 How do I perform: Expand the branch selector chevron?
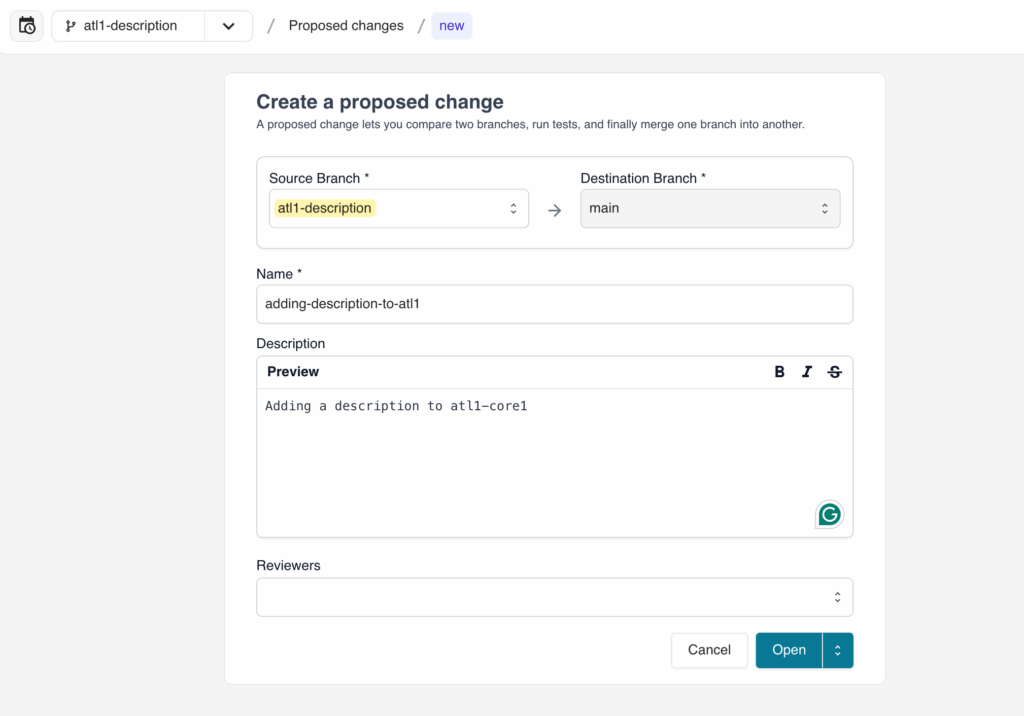click(x=228, y=26)
